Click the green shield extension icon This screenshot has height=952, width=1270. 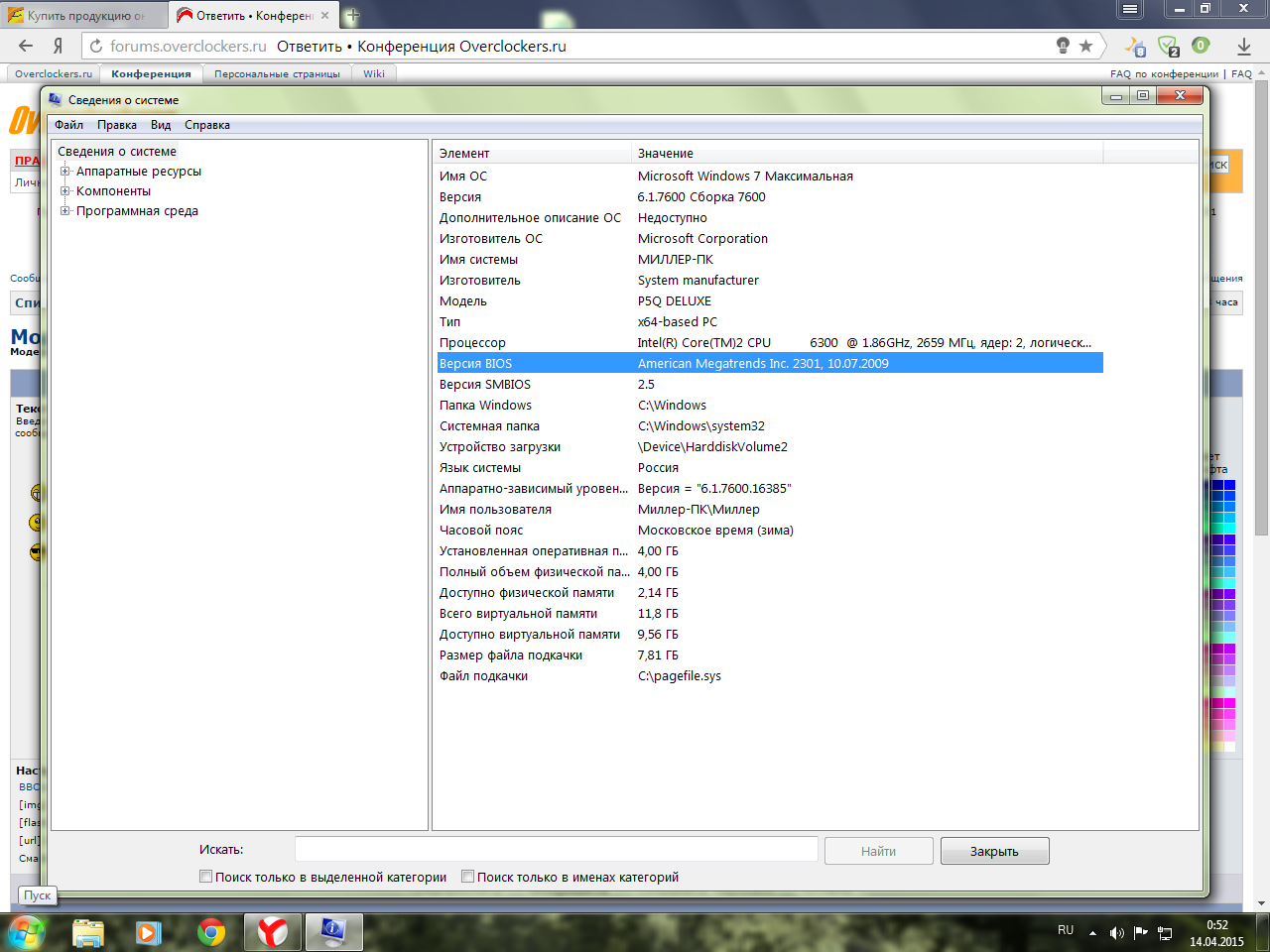tap(1169, 46)
